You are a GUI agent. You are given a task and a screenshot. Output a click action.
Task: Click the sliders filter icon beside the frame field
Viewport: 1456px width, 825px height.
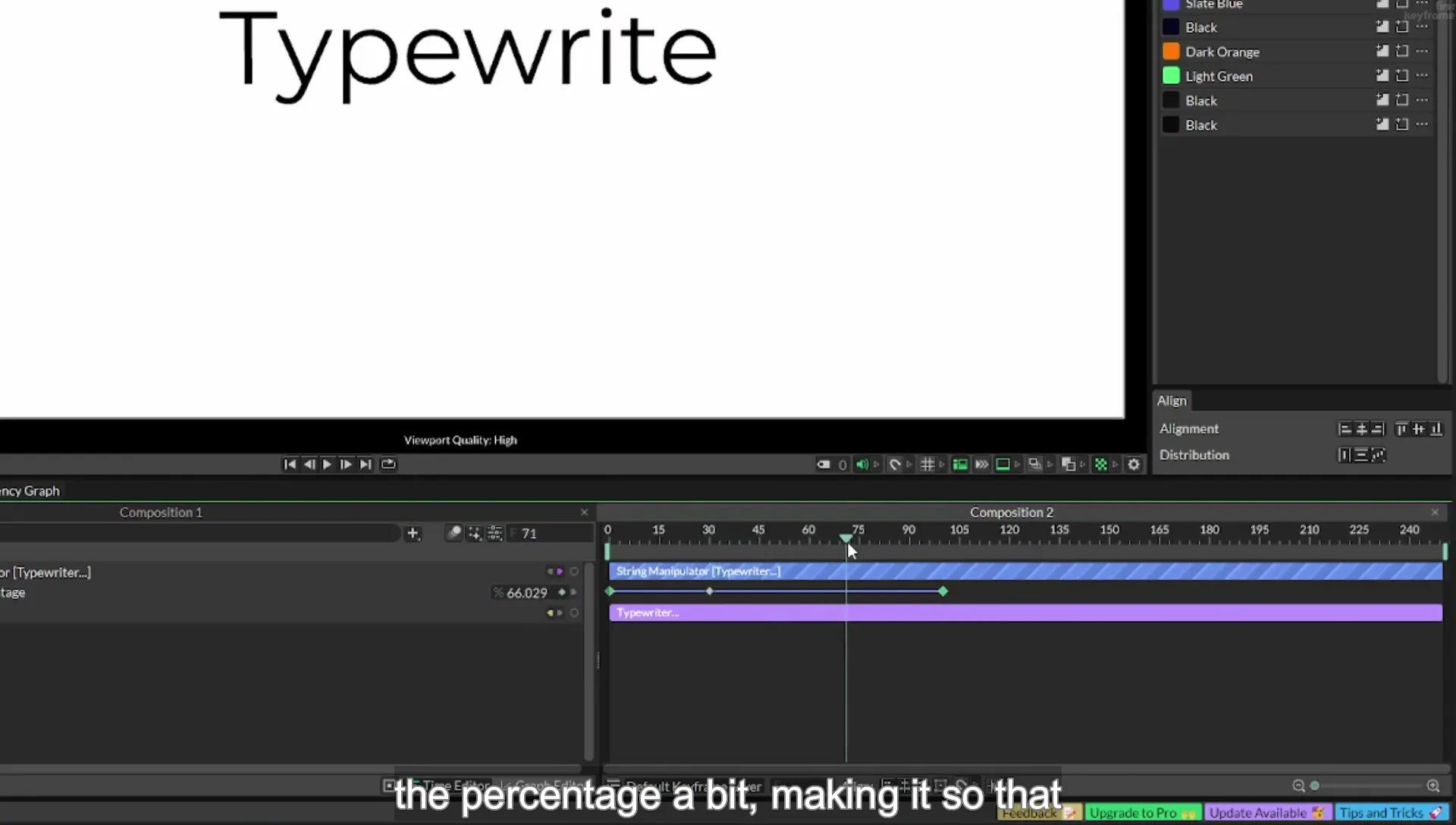494,533
